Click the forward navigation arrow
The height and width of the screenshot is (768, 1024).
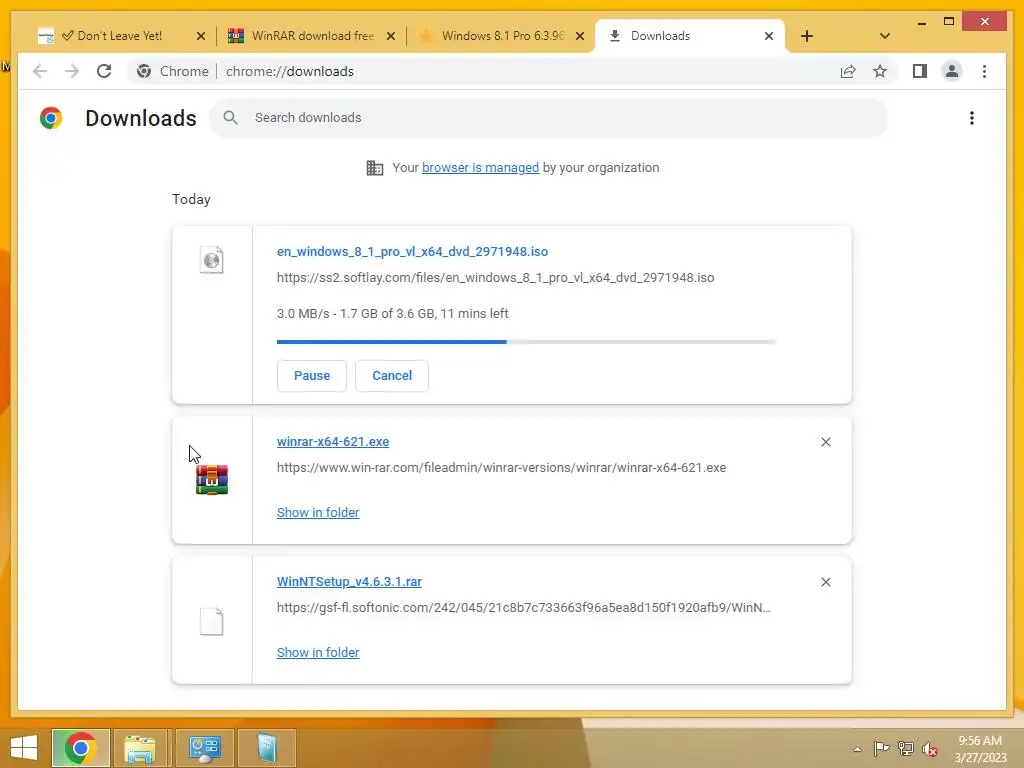tap(72, 71)
